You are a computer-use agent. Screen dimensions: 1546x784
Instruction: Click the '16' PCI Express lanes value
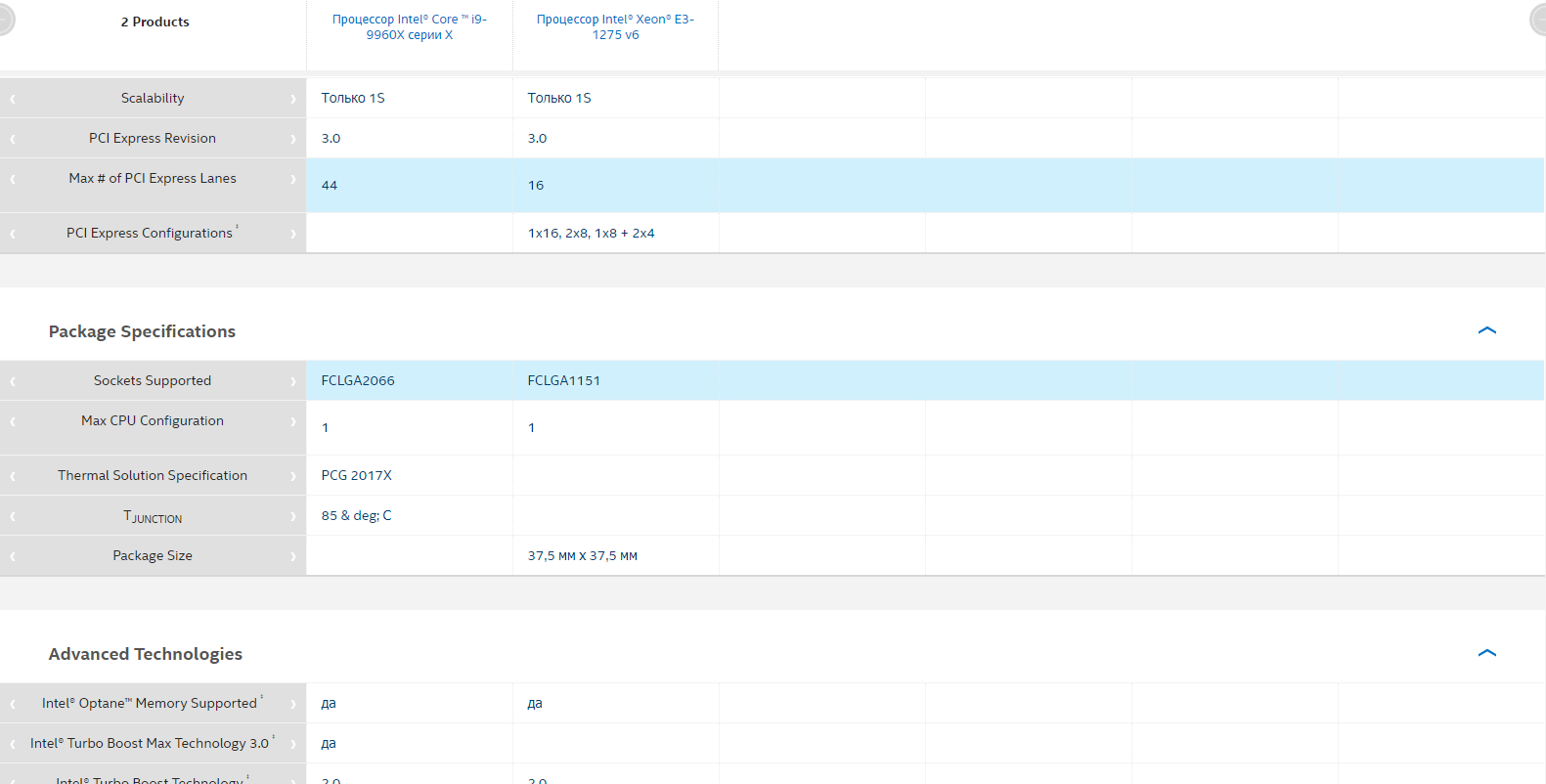tap(536, 185)
